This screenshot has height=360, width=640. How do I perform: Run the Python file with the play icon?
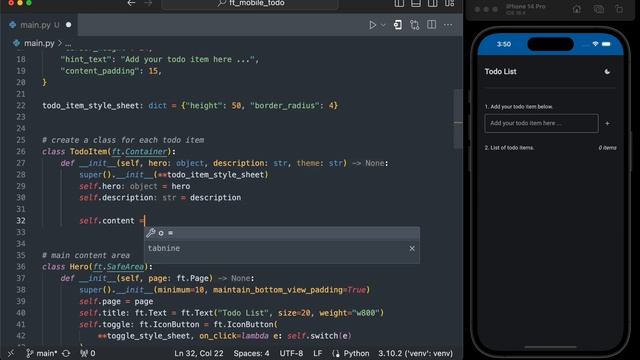[372, 25]
